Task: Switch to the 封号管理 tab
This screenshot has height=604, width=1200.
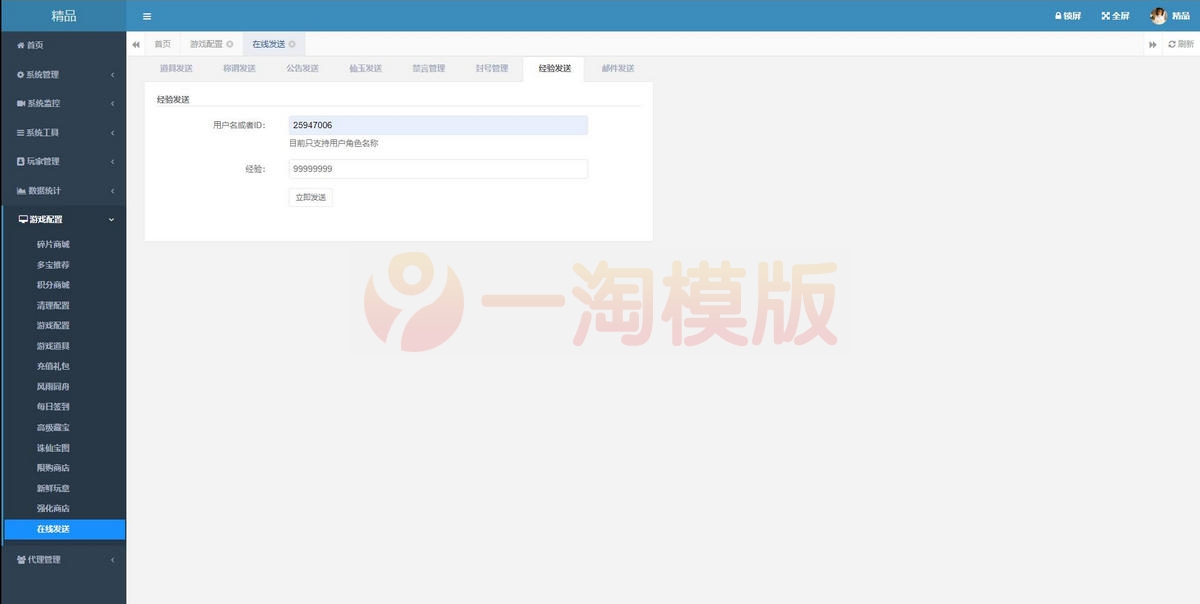Action: [x=491, y=68]
